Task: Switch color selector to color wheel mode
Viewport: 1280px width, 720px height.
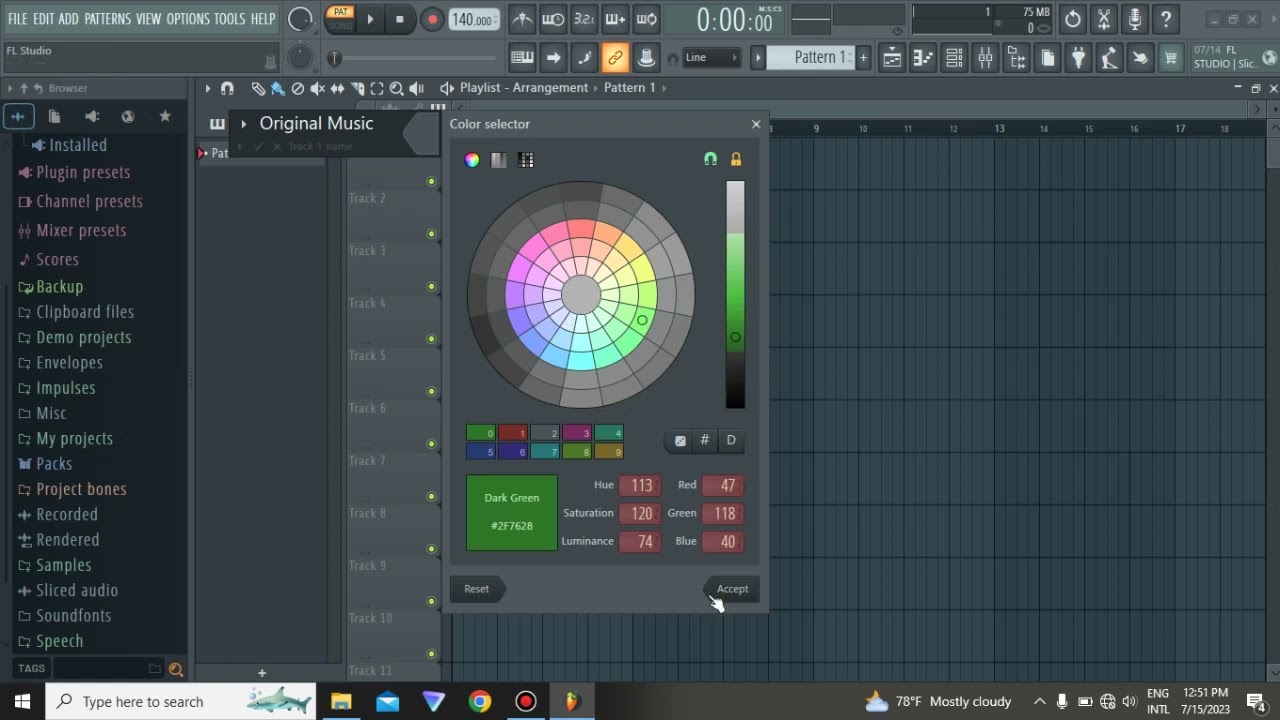Action: 472,160
